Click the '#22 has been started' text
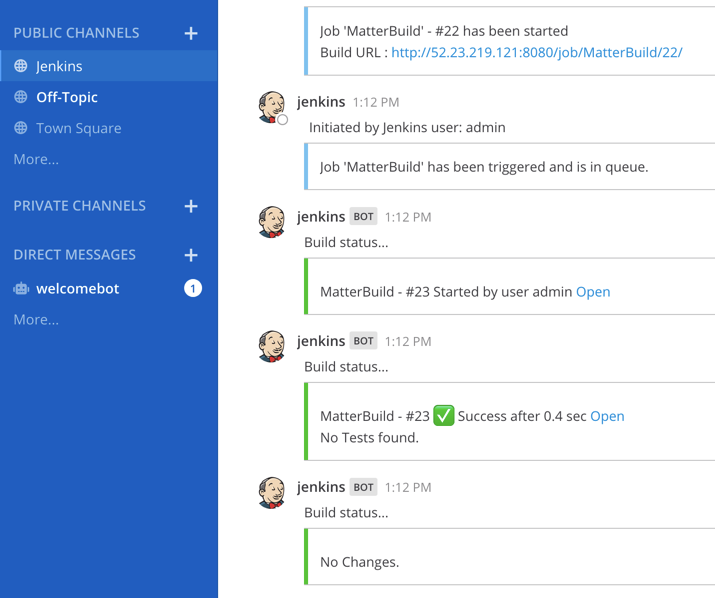 [x=502, y=31]
